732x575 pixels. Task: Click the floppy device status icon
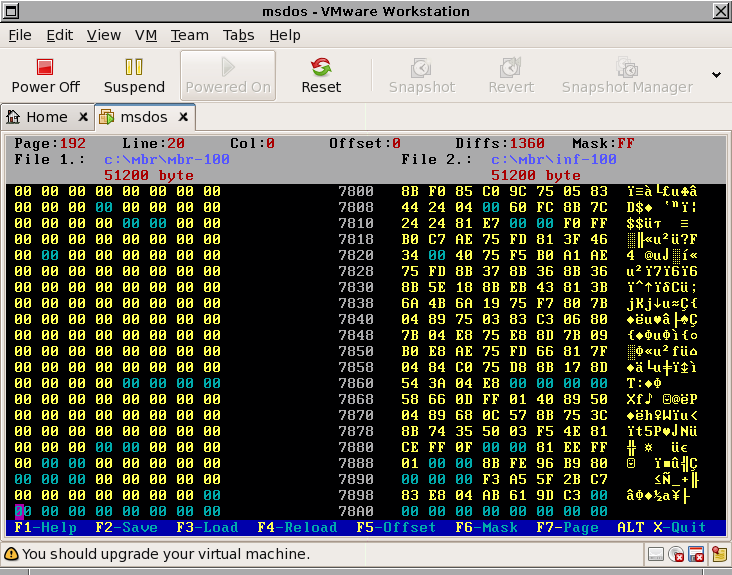pos(696,554)
